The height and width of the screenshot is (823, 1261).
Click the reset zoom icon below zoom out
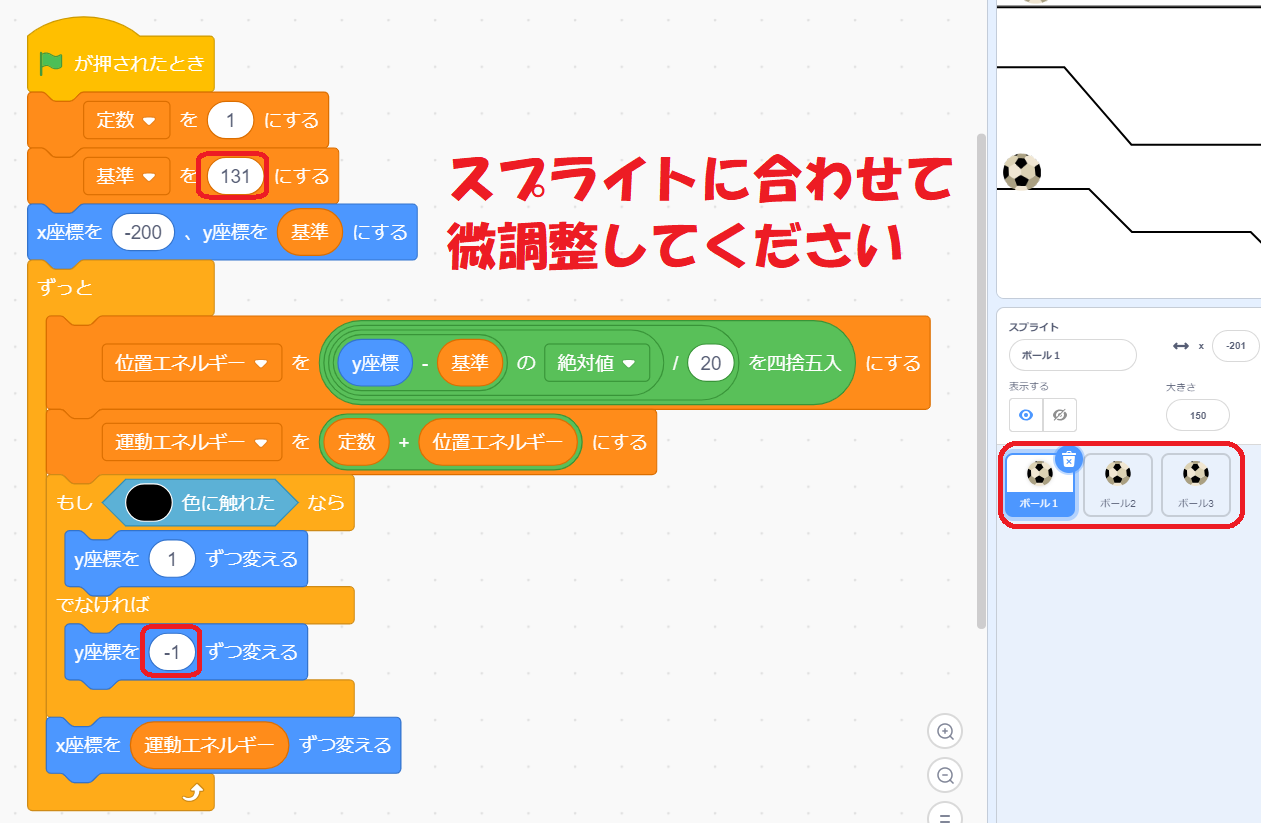944,813
